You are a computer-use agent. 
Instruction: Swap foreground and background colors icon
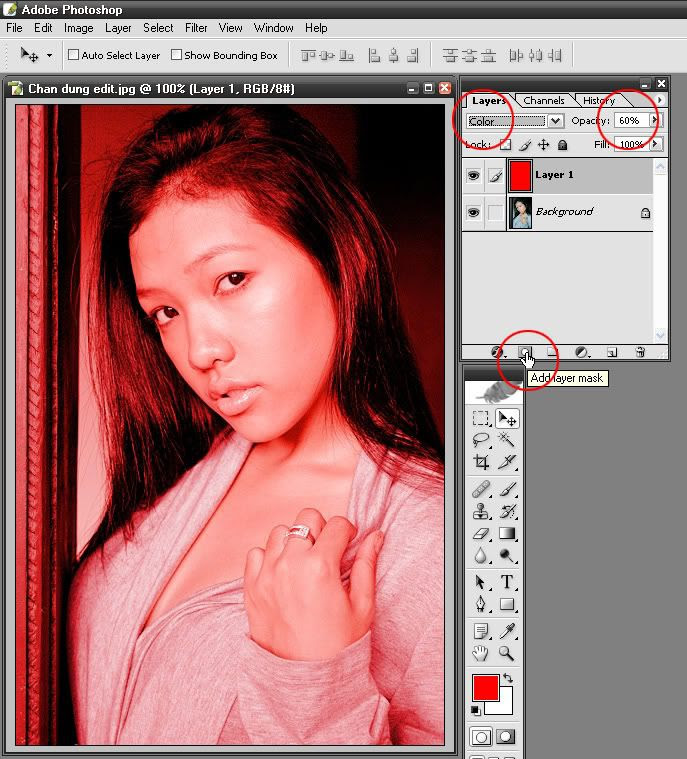[507, 678]
